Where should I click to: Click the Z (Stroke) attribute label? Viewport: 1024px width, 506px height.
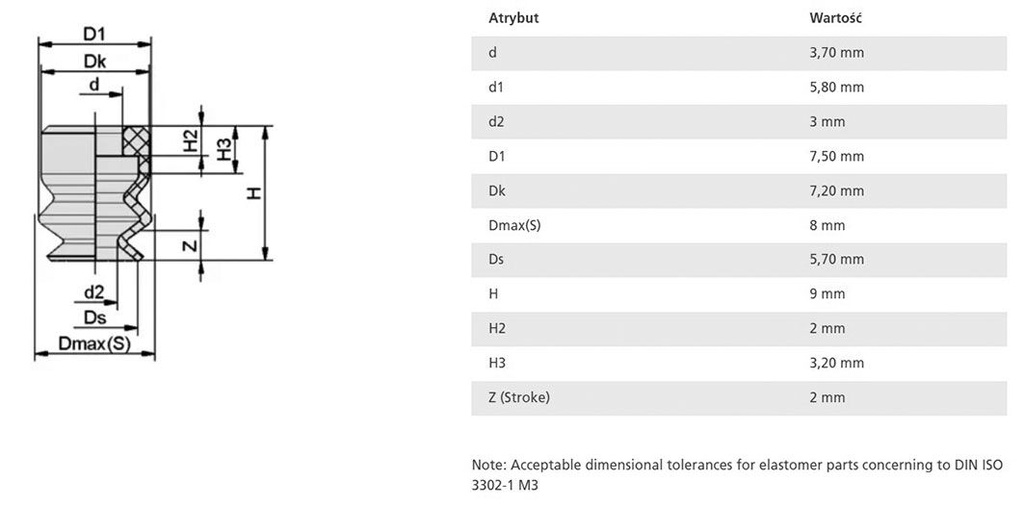point(519,397)
